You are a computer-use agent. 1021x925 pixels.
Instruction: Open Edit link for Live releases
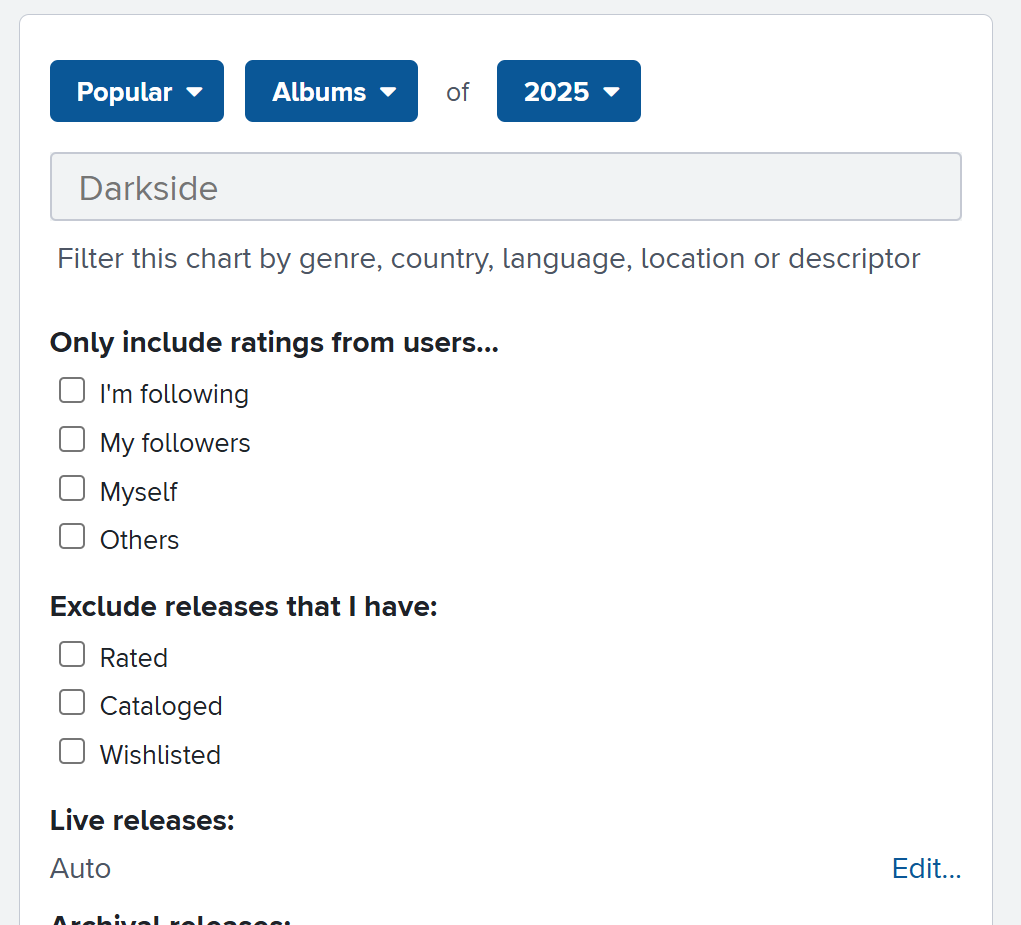[x=926, y=868]
